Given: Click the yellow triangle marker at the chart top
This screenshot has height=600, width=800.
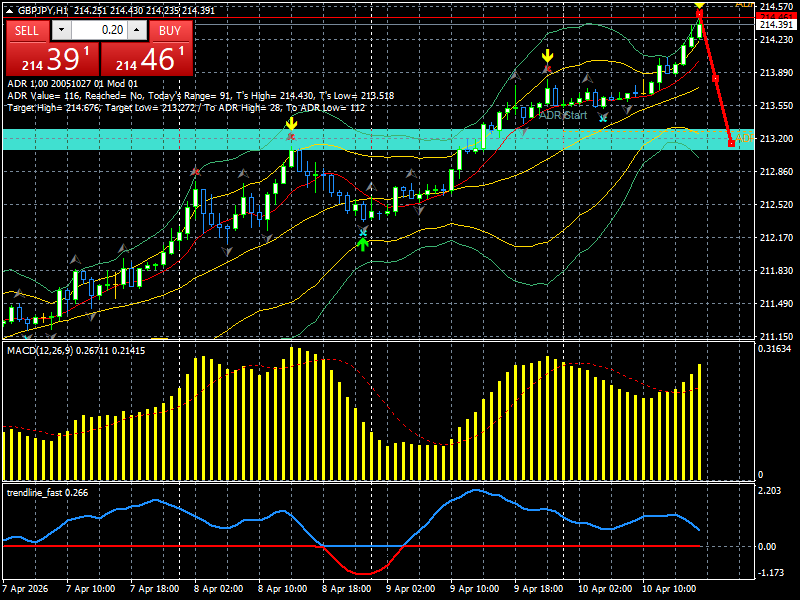Looking at the screenshot, I should click(x=699, y=4).
